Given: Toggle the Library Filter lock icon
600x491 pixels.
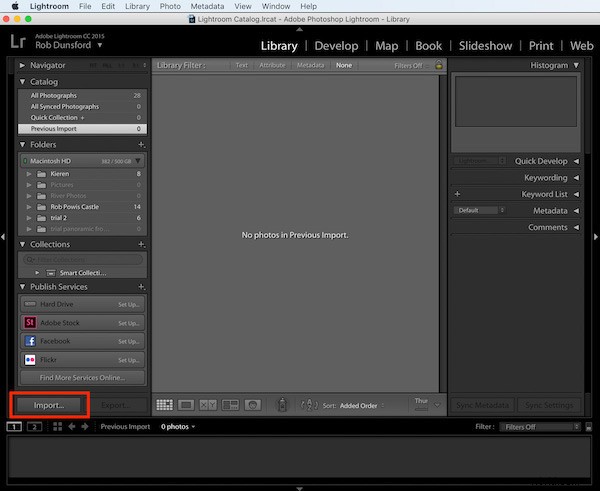Looking at the screenshot, I should 438,65.
